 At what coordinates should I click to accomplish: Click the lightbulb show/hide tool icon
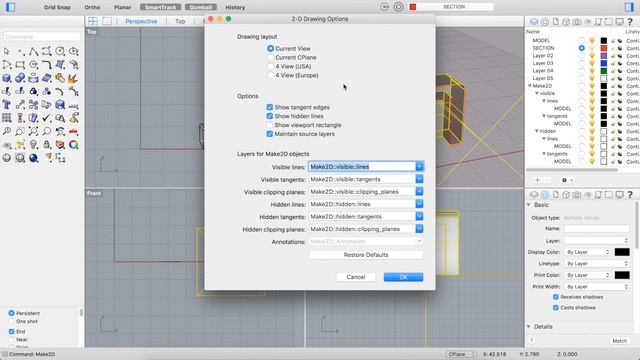[x=33, y=144]
